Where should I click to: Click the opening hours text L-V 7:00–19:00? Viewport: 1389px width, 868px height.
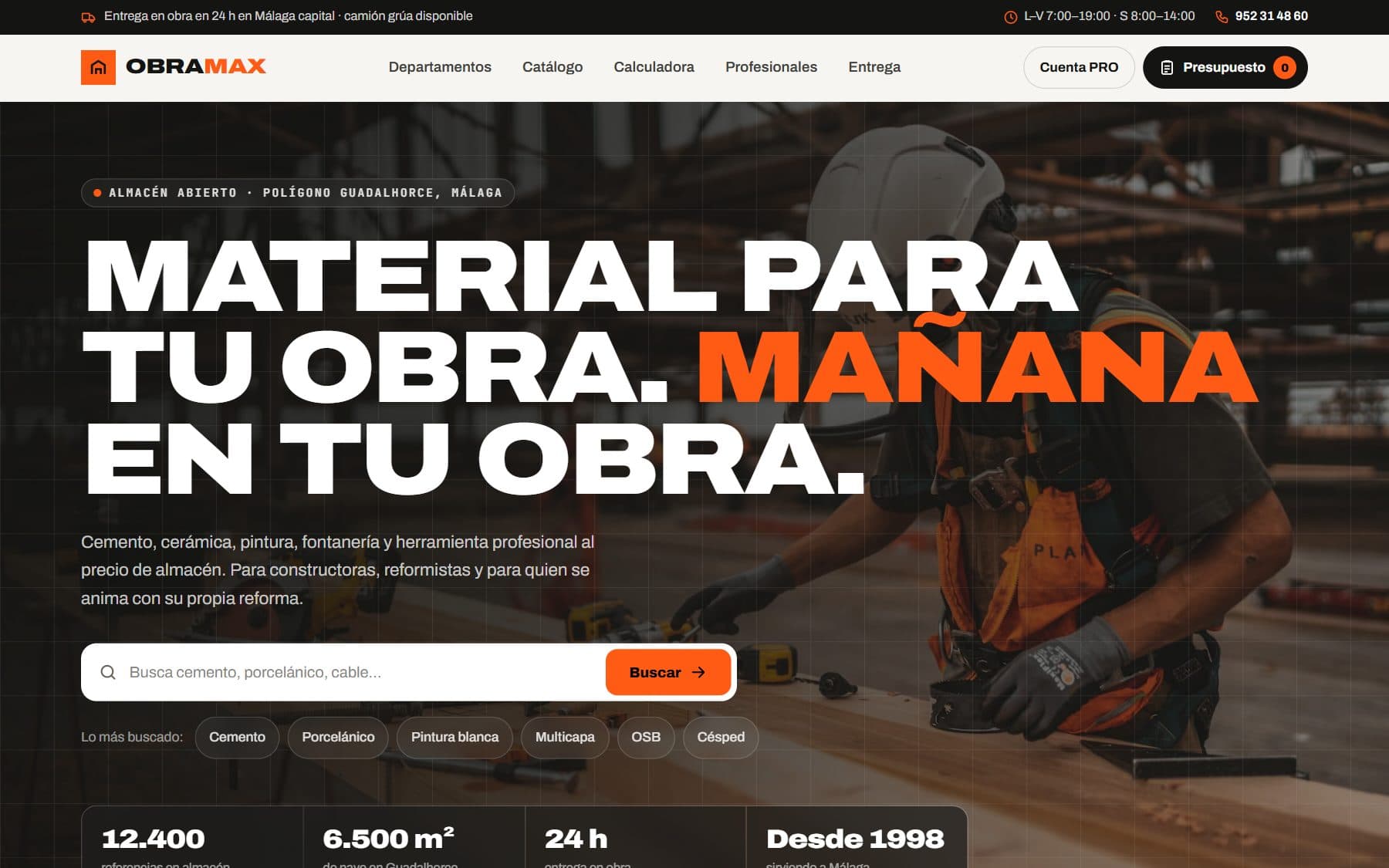1109,16
